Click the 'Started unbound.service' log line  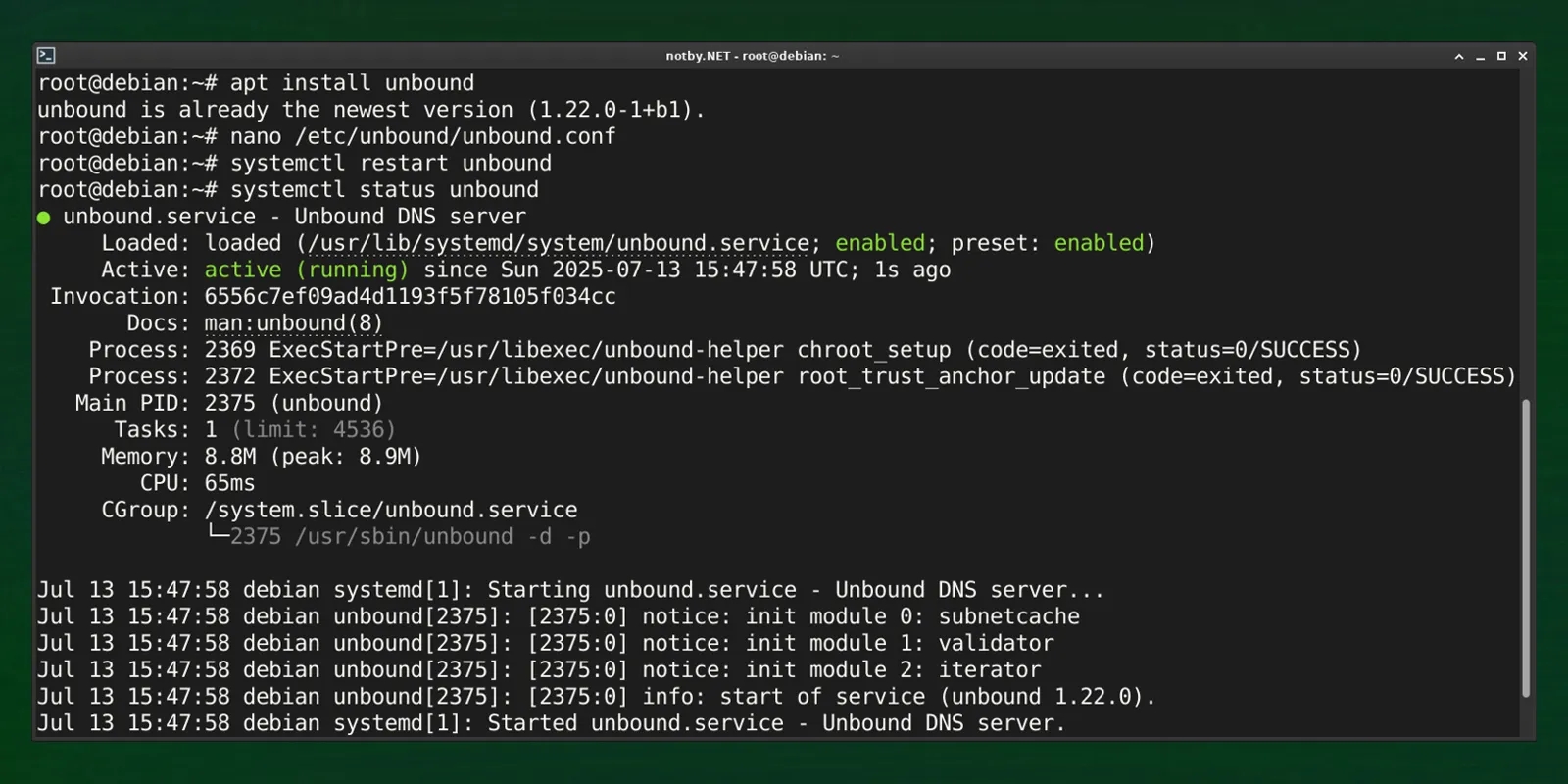click(x=552, y=723)
